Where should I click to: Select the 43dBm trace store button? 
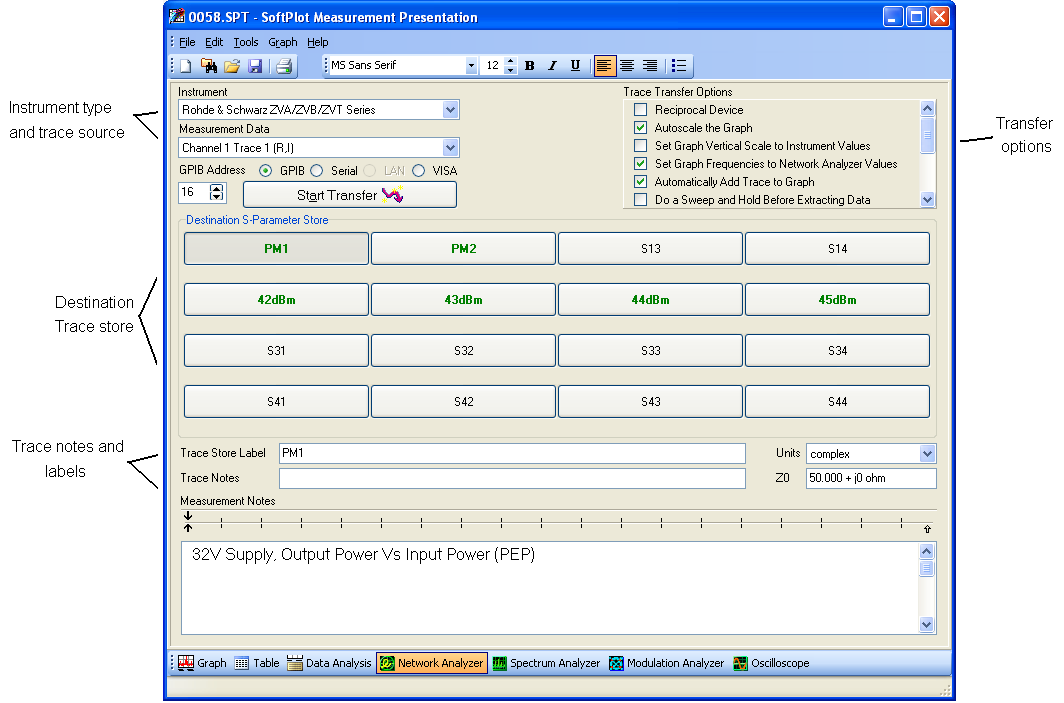pyautogui.click(x=463, y=299)
